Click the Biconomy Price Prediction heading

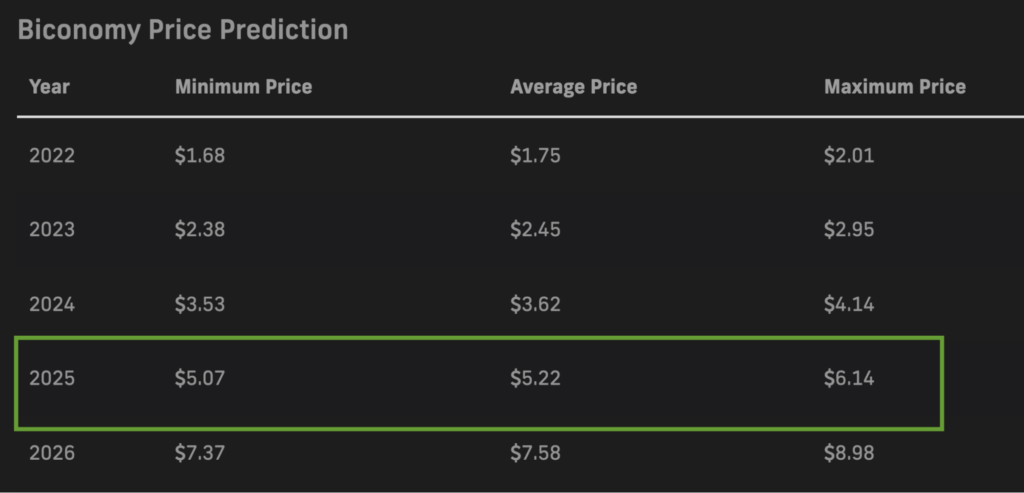(x=183, y=30)
